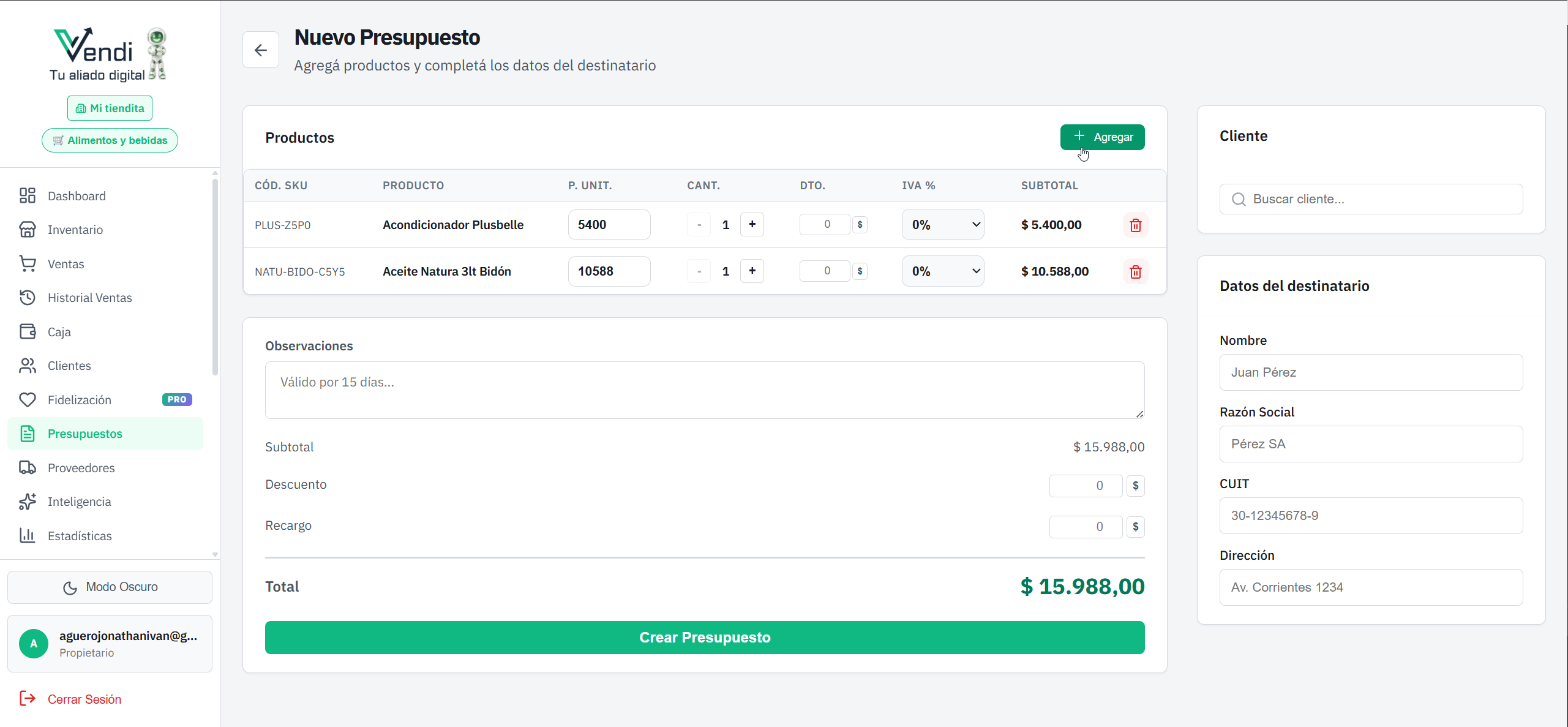
Task: Open the Inteligencia sparkle section
Action: tap(28, 502)
